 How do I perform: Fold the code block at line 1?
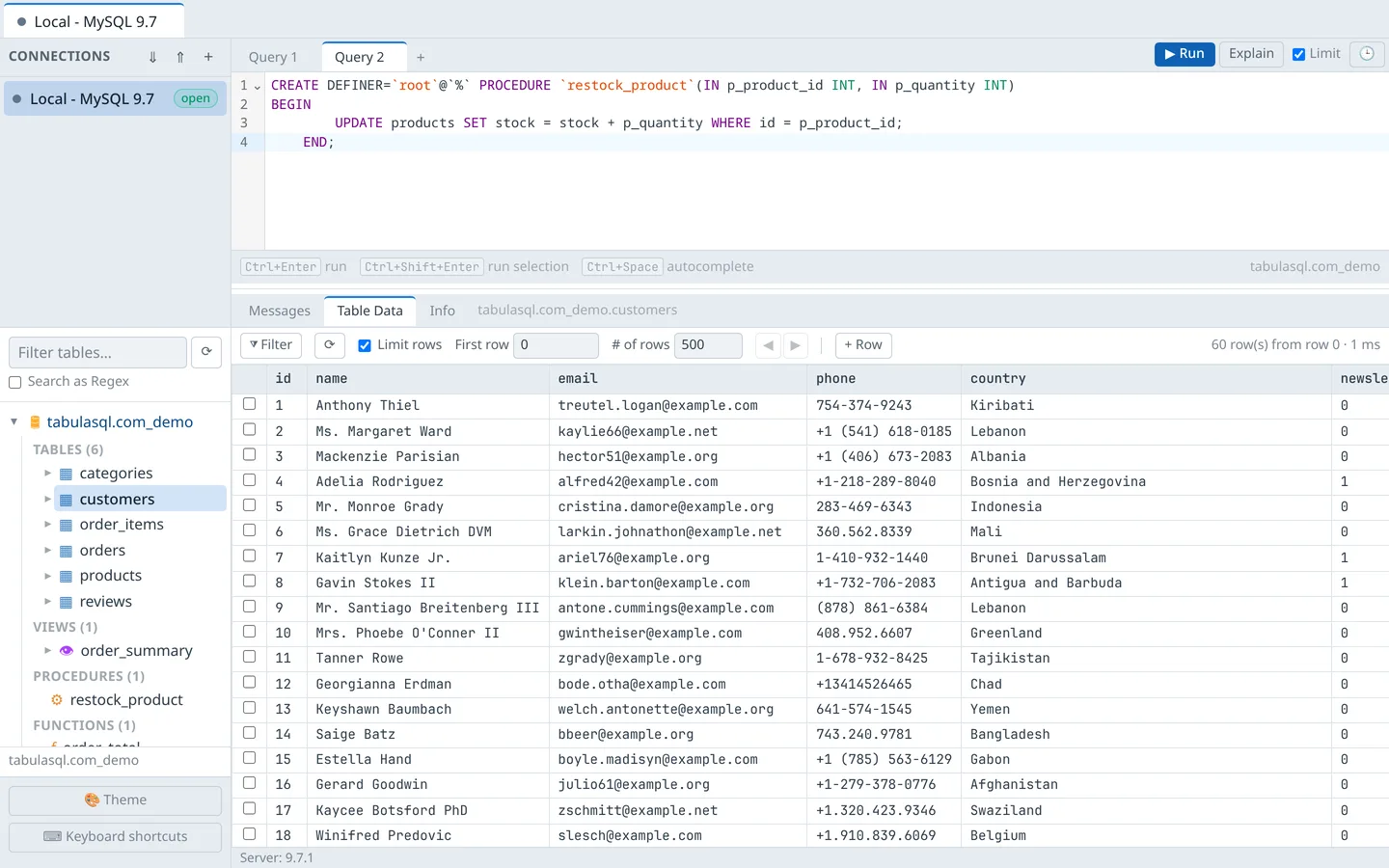(x=258, y=86)
